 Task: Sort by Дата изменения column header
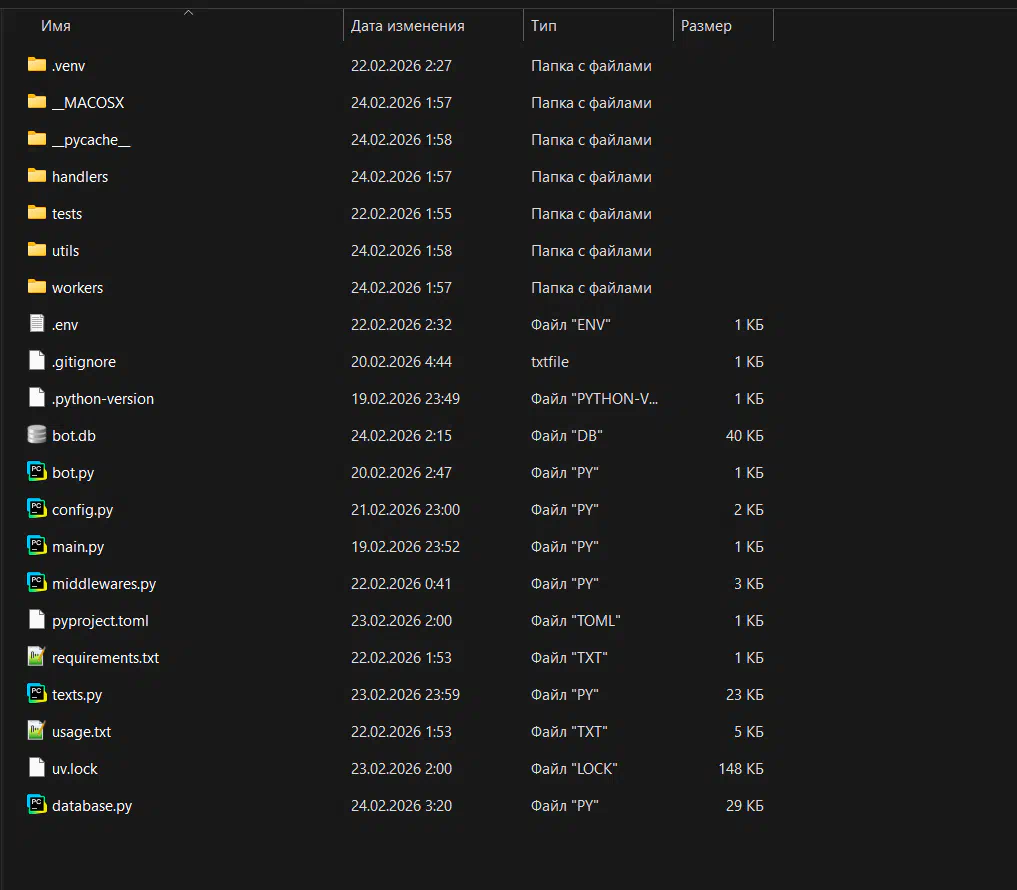point(407,26)
